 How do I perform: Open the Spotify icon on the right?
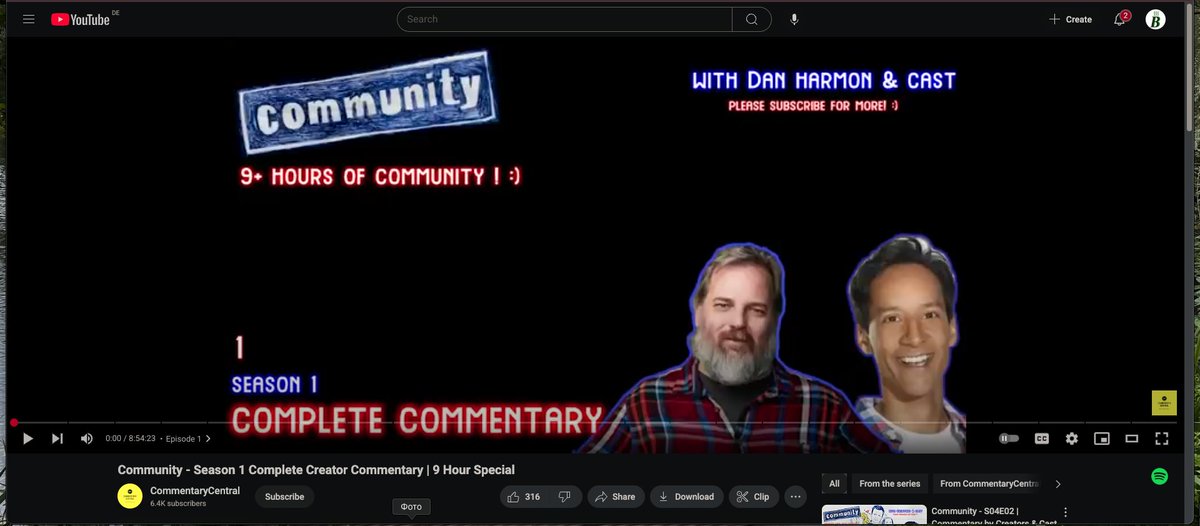[x=1159, y=476]
